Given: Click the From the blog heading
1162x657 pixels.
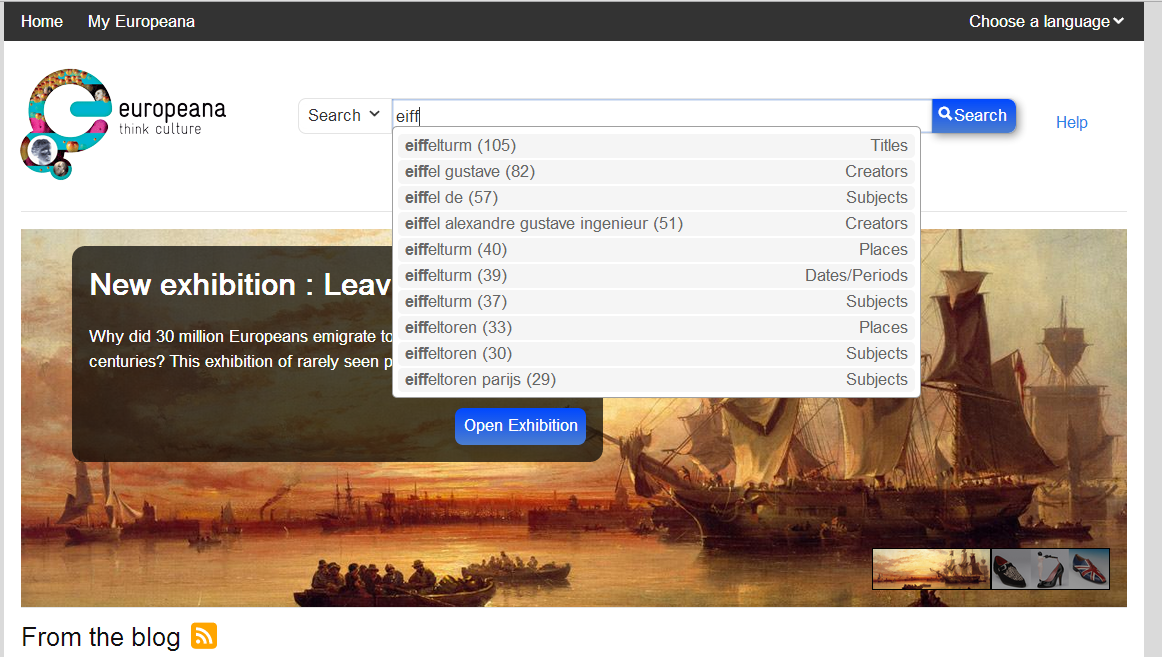Looking at the screenshot, I should [x=101, y=637].
